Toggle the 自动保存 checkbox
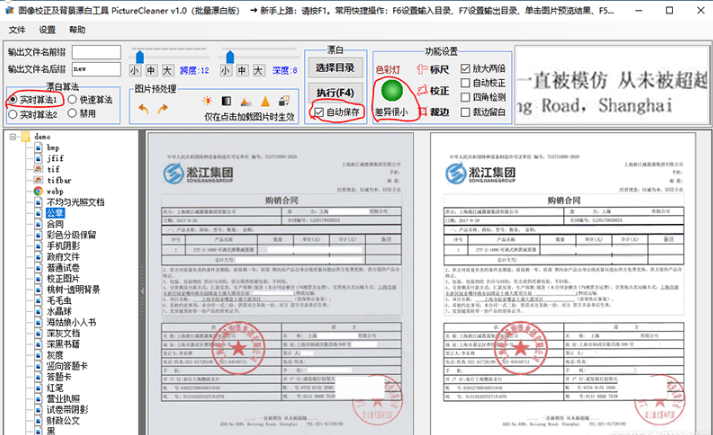 coord(319,113)
